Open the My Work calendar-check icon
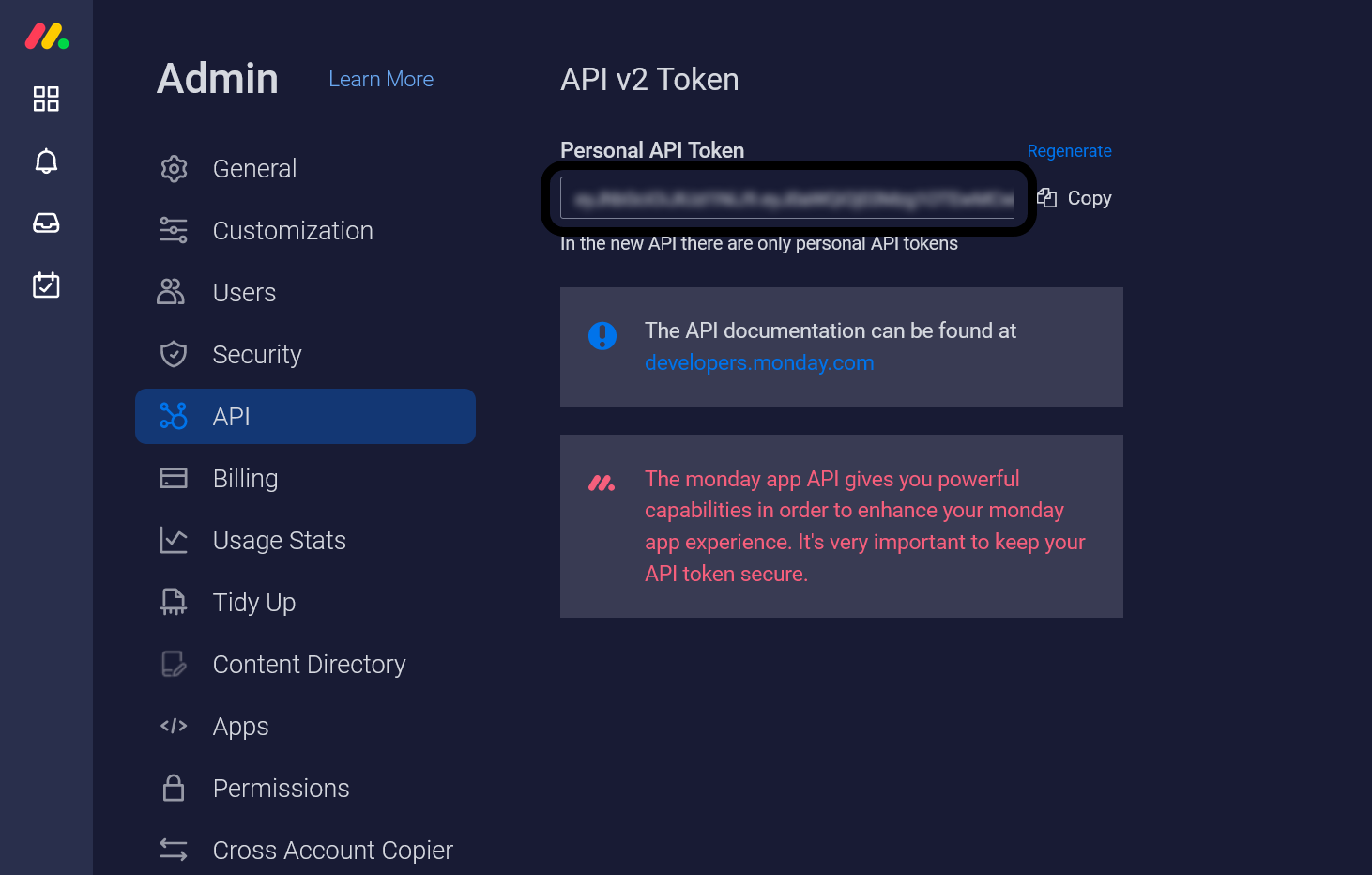The height and width of the screenshot is (875, 1372). (46, 284)
